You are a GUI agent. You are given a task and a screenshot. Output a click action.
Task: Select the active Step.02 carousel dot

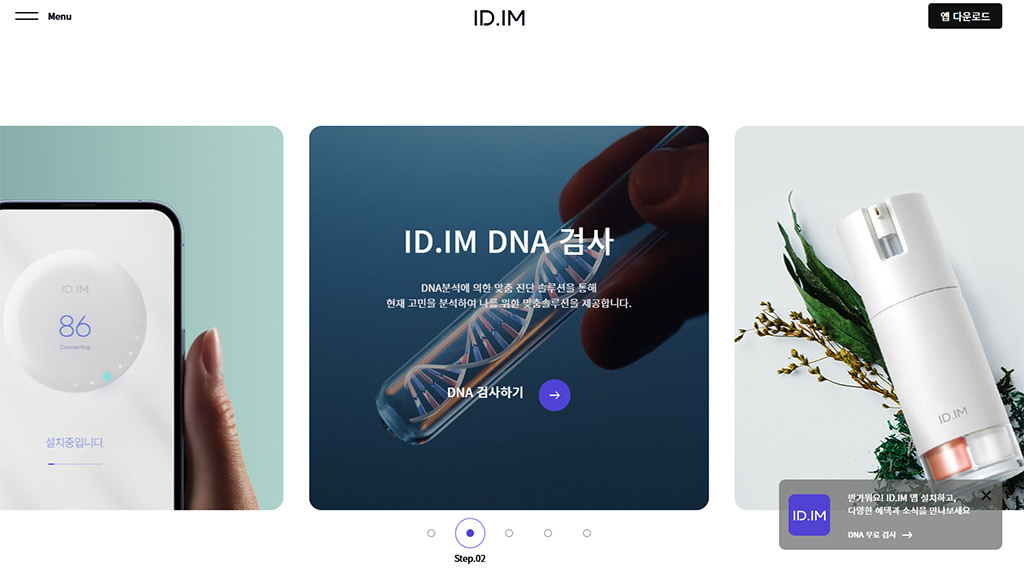point(470,533)
